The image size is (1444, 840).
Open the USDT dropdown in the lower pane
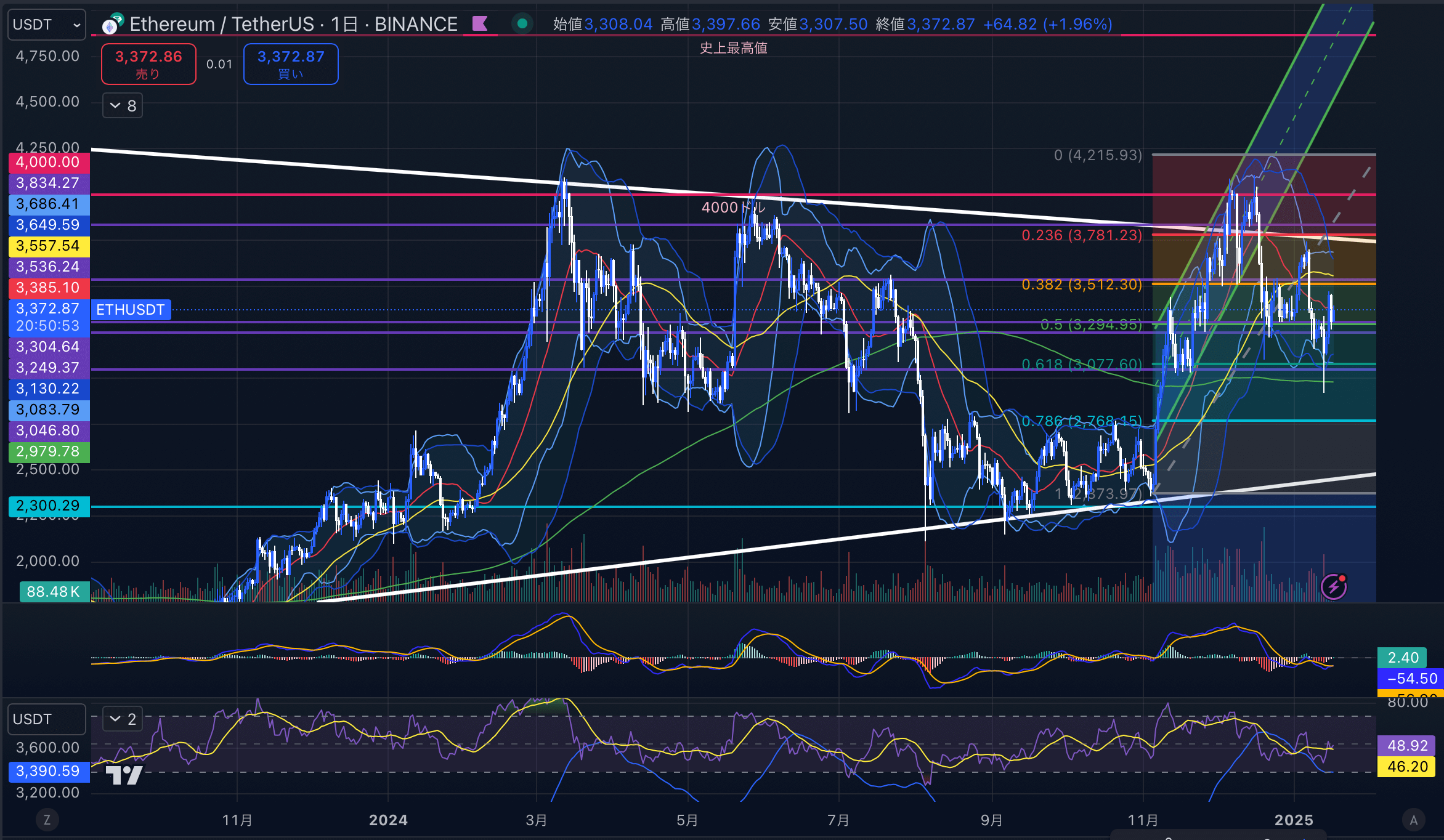[47, 719]
